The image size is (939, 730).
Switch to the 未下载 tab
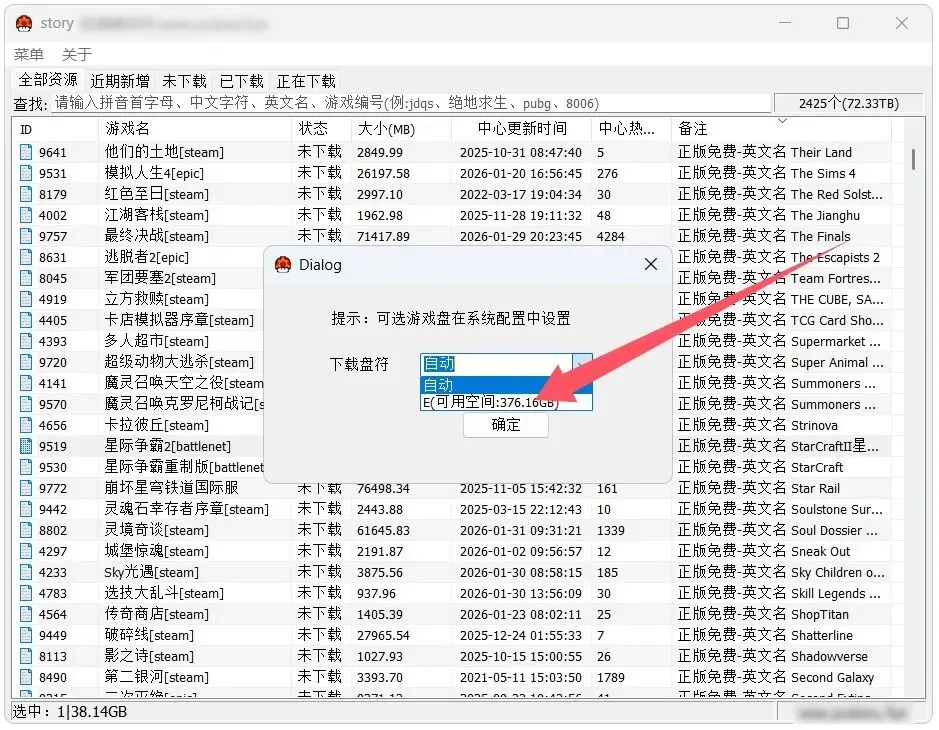coord(184,81)
